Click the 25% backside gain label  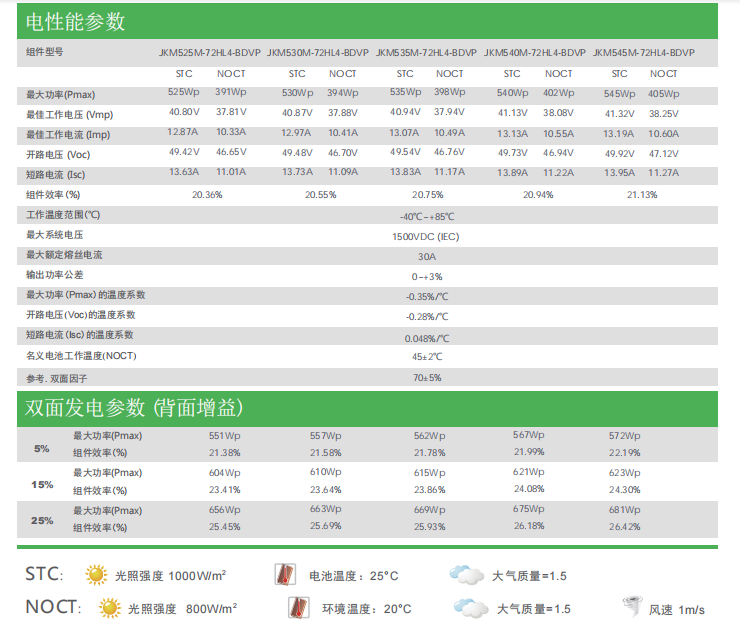coord(42,521)
